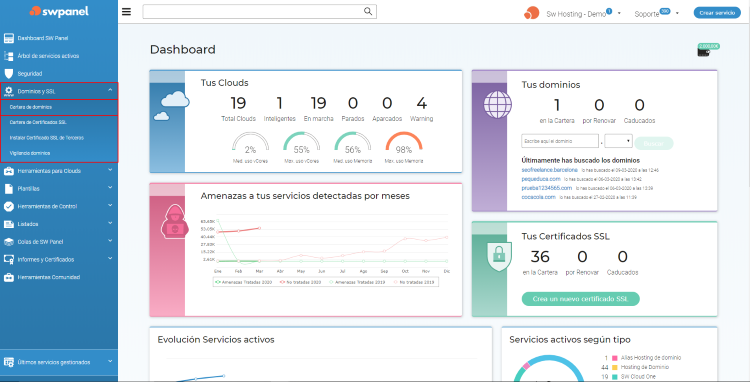
Task: Toggle Amenazas Tratadas 2020 legend series
Action: [244, 283]
